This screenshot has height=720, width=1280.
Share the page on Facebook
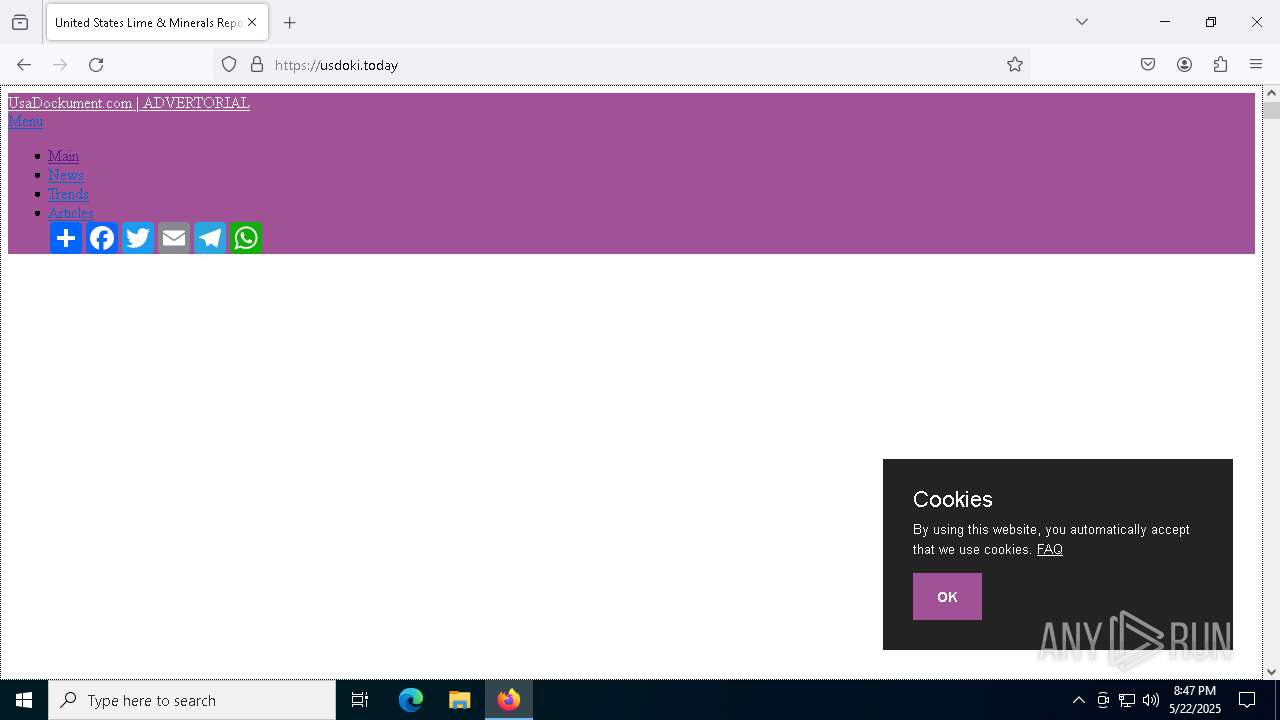[x=102, y=238]
